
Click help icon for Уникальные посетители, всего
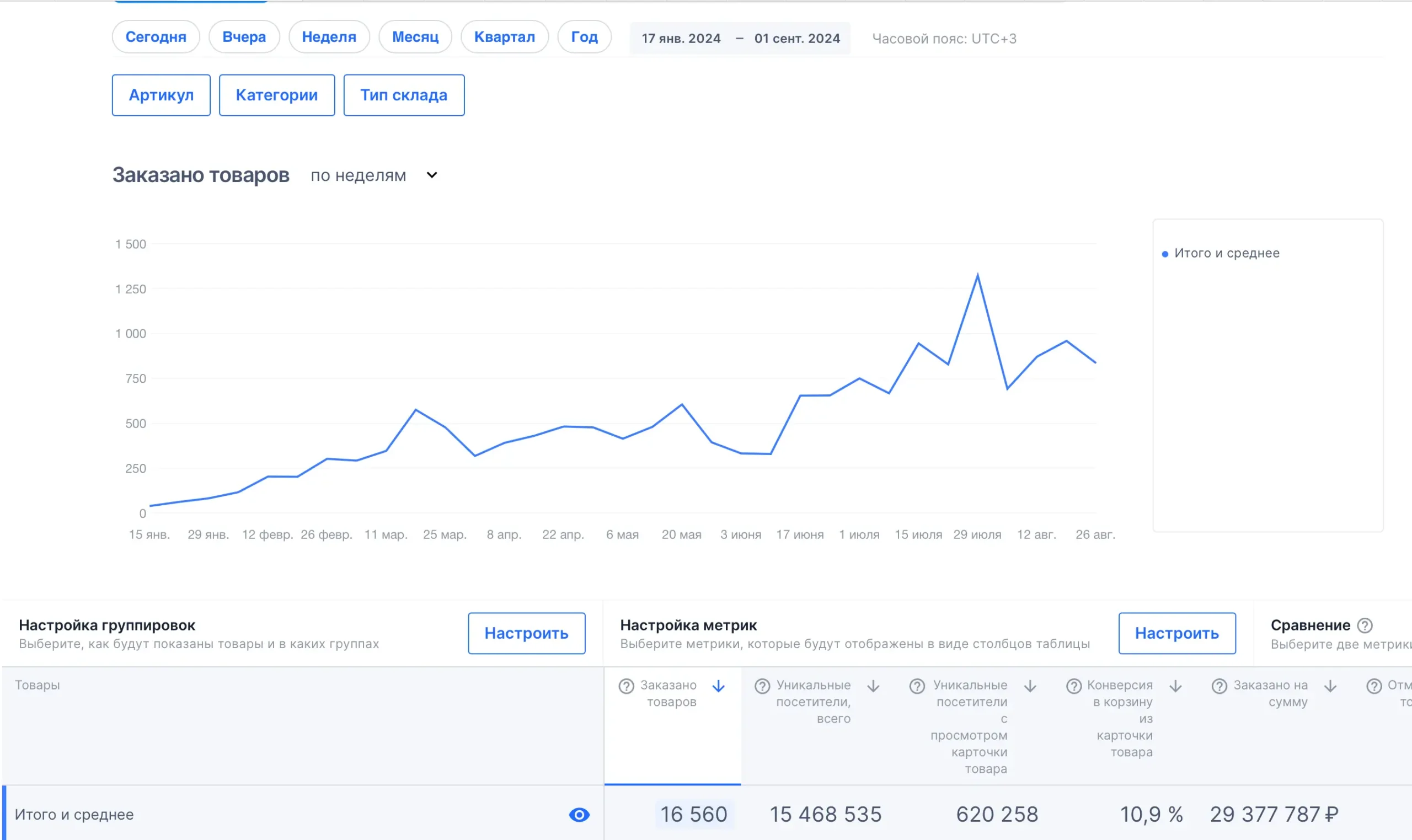click(x=762, y=686)
